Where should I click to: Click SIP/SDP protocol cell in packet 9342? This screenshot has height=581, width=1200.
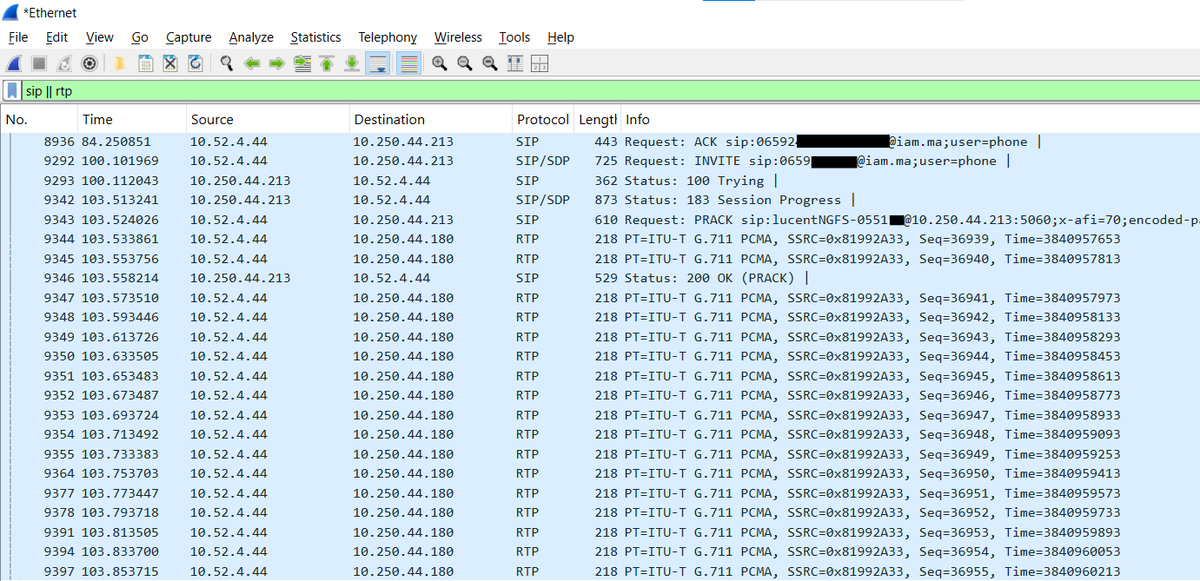(543, 200)
